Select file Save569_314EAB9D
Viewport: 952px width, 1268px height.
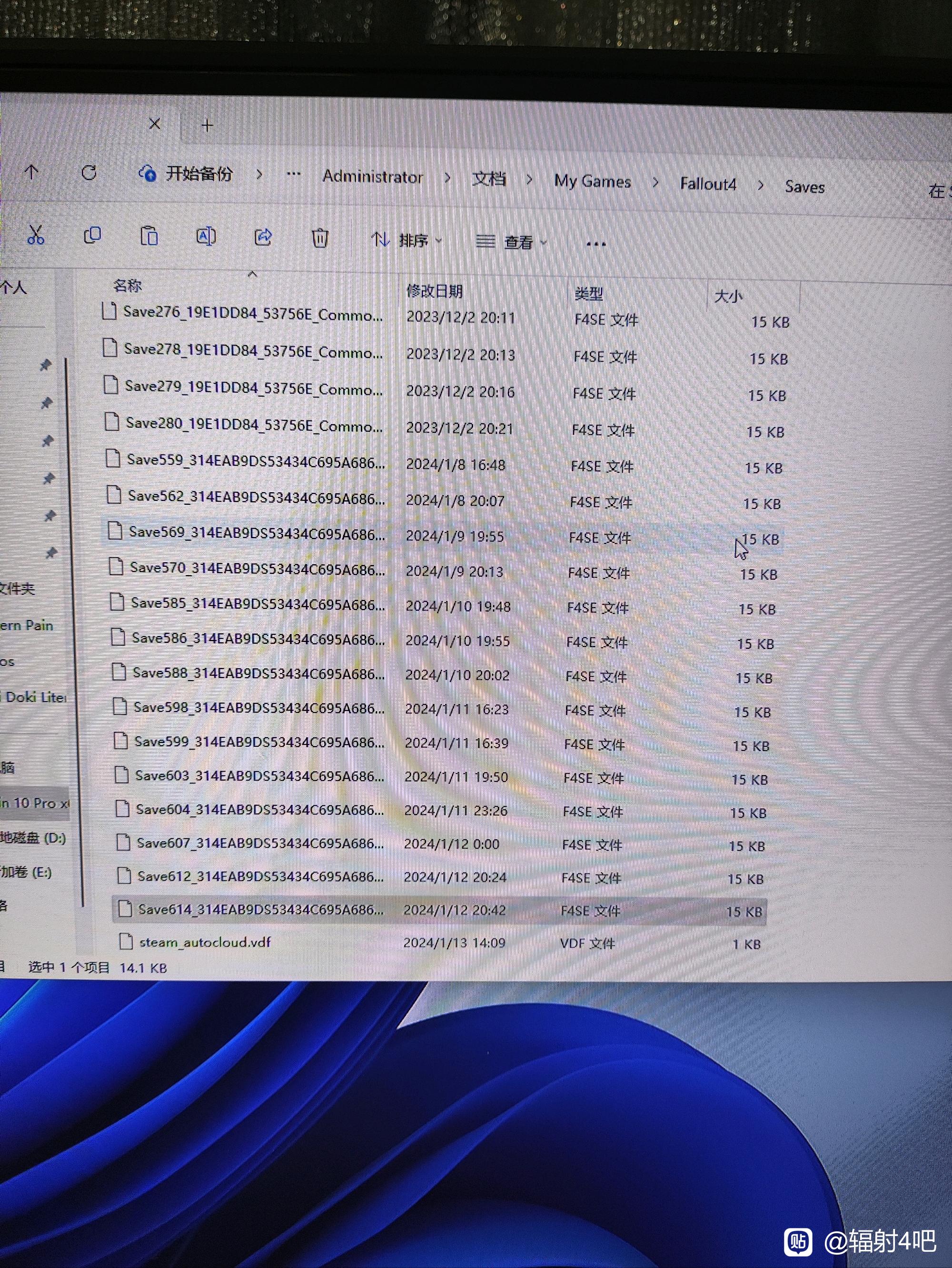pyautogui.click(x=257, y=533)
